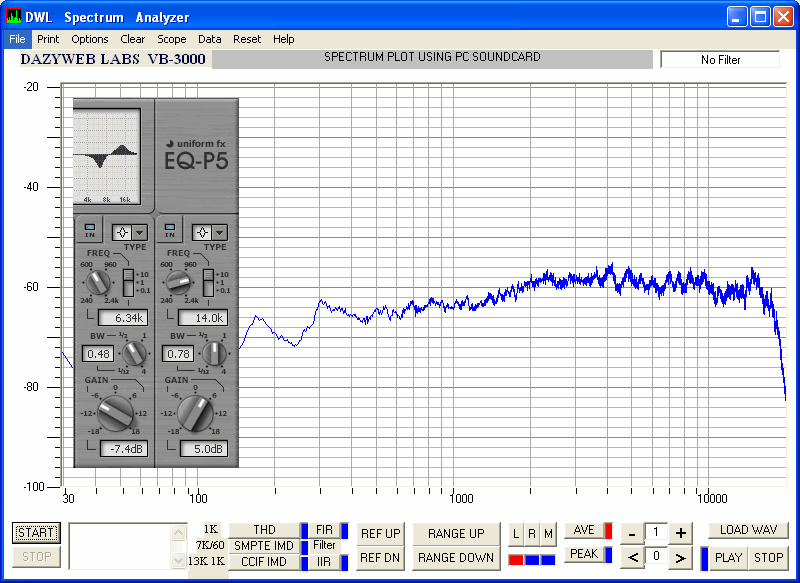The height and width of the screenshot is (583, 800).
Task: Click the BW value field showing 0.48
Action: 98,353
